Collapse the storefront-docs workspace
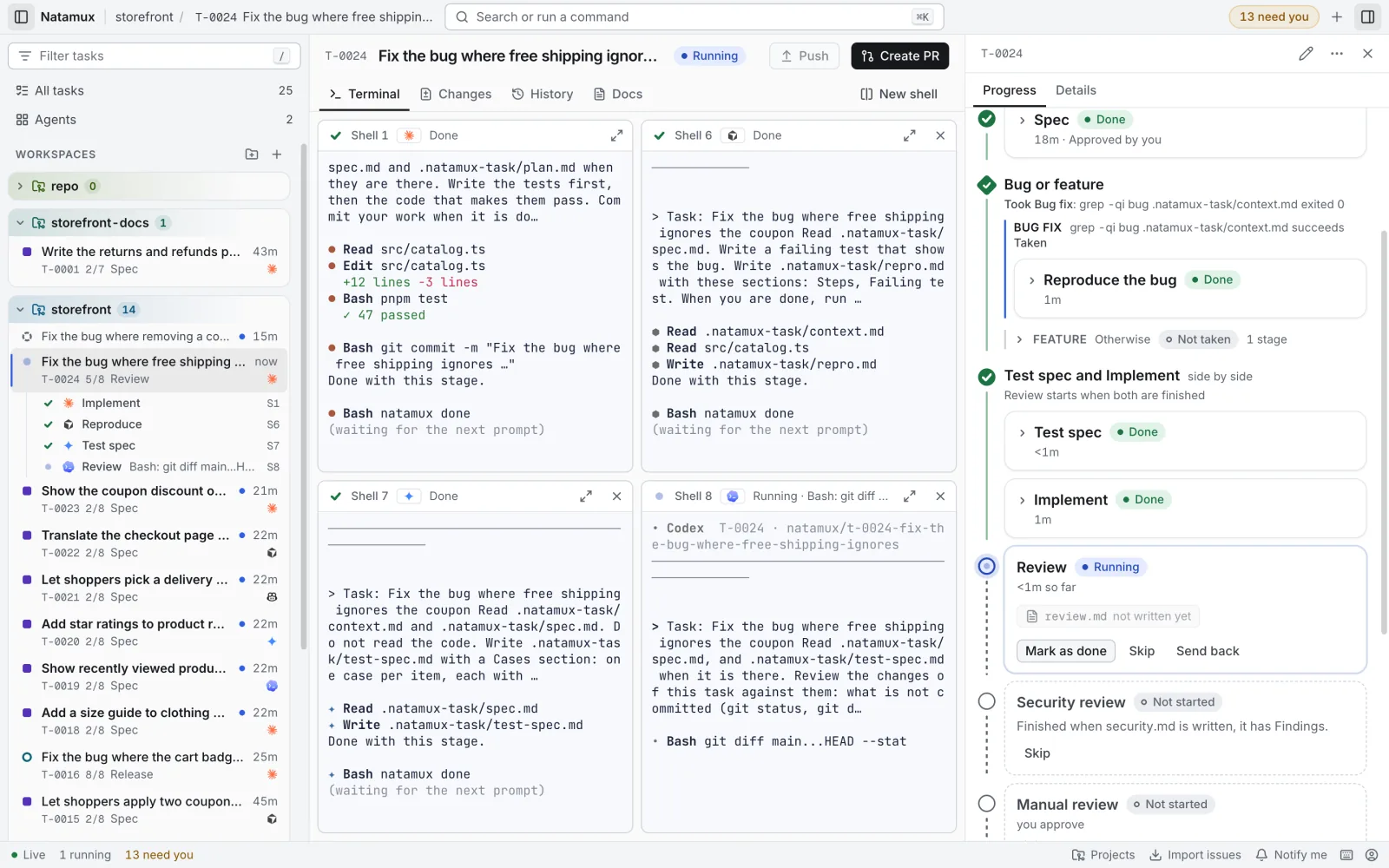 click(x=20, y=223)
